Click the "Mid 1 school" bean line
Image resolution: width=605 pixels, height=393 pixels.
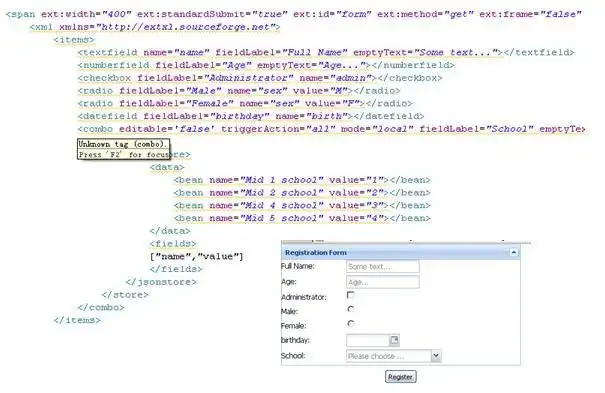click(302, 180)
